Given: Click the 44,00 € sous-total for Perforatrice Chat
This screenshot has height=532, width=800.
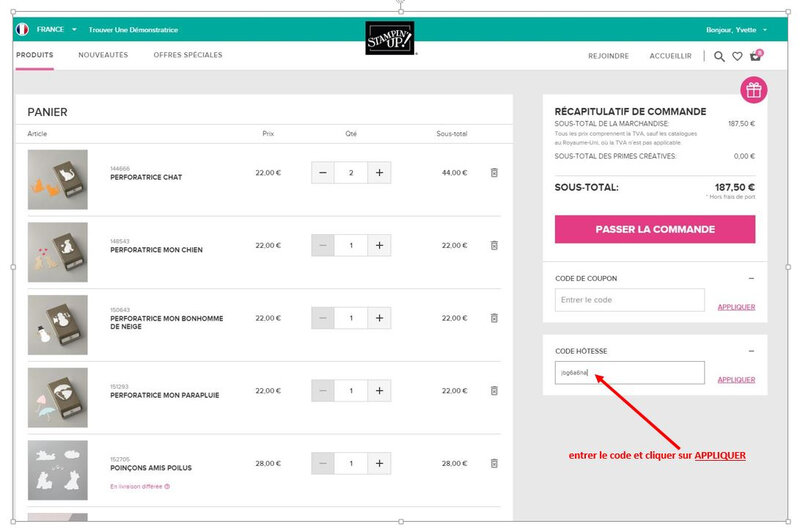Looking at the screenshot, I should click(x=454, y=173).
